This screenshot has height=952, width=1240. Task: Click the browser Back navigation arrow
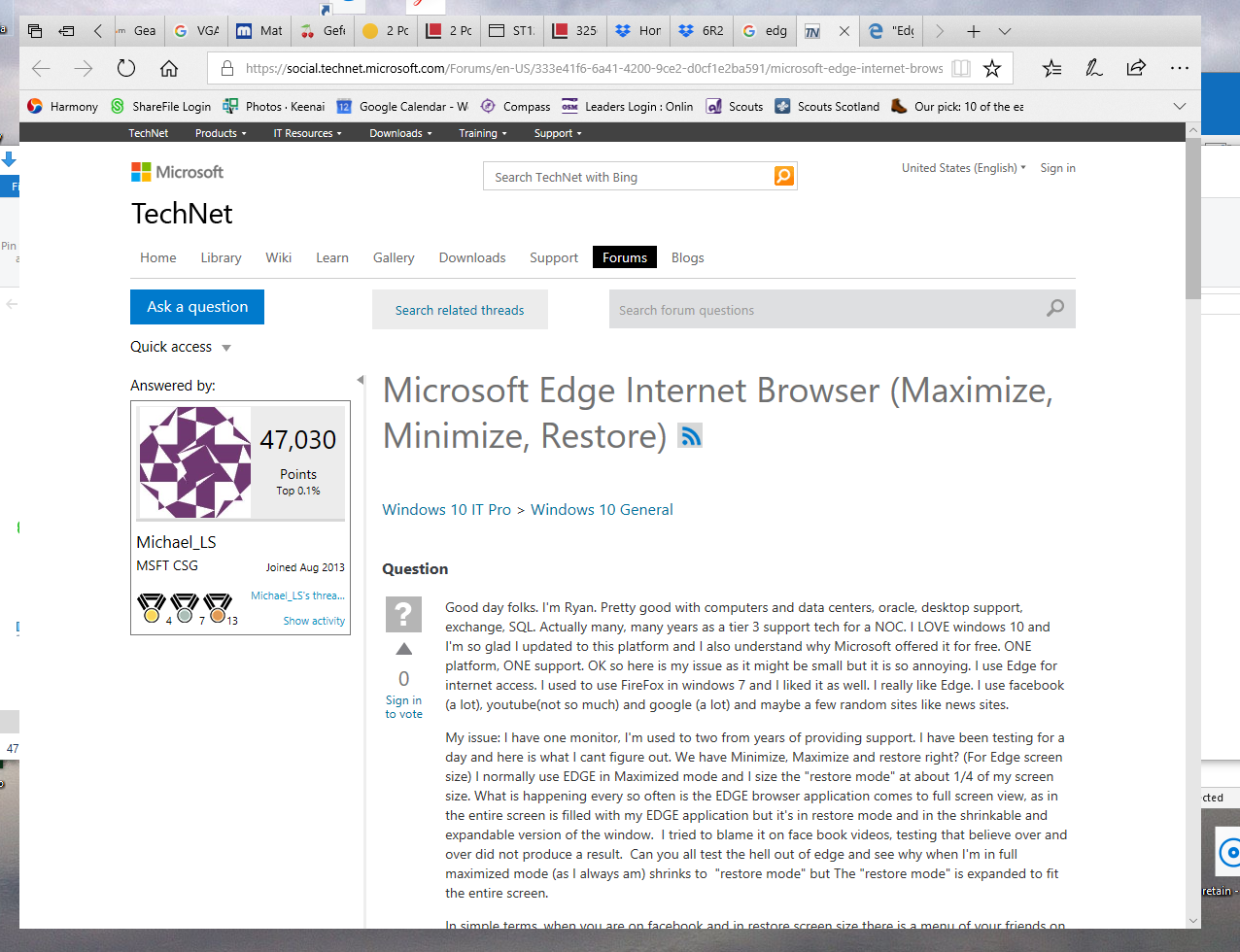[41, 68]
